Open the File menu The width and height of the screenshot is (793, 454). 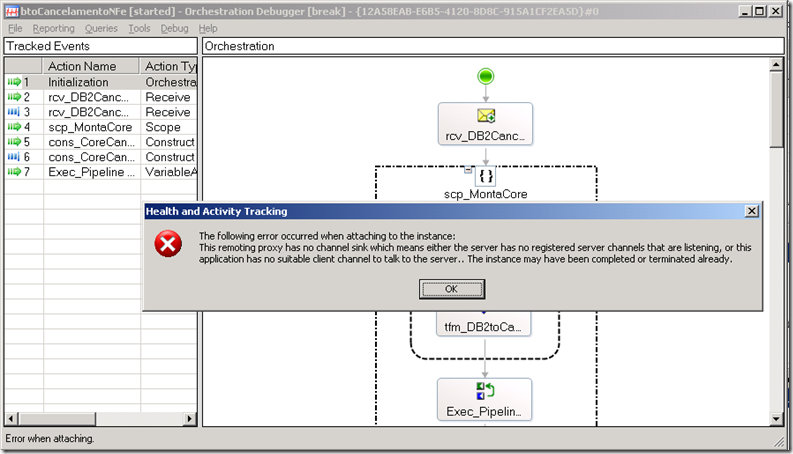pos(15,28)
